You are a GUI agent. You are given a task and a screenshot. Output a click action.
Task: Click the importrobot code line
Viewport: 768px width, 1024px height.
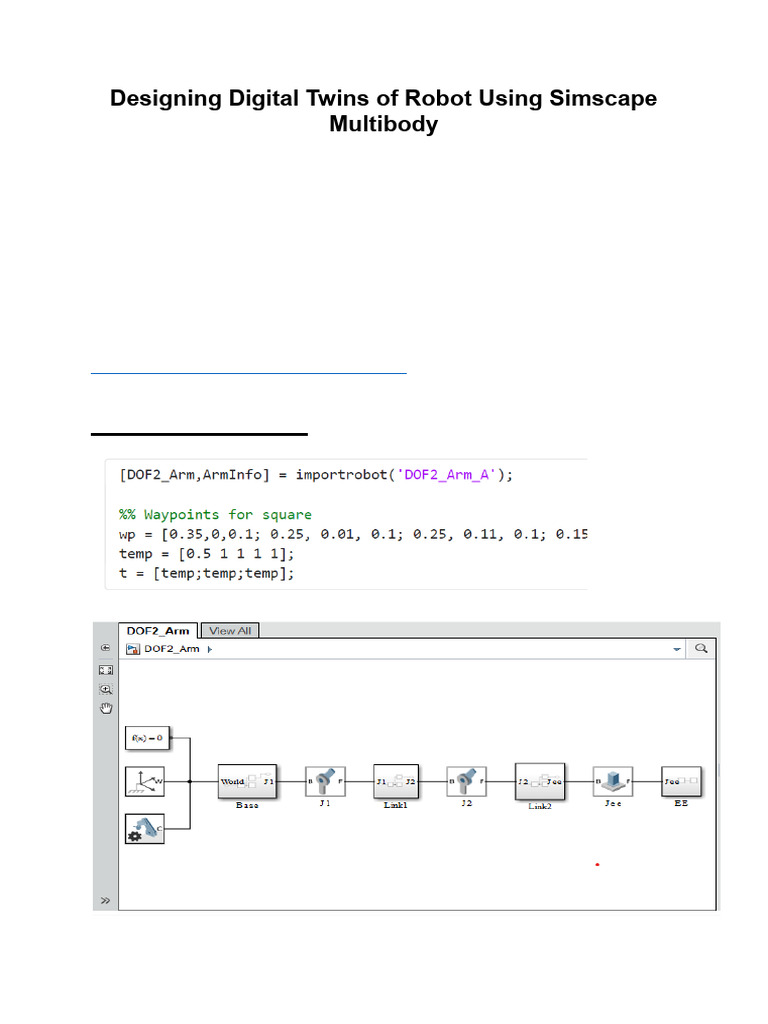pyautogui.click(x=315, y=475)
